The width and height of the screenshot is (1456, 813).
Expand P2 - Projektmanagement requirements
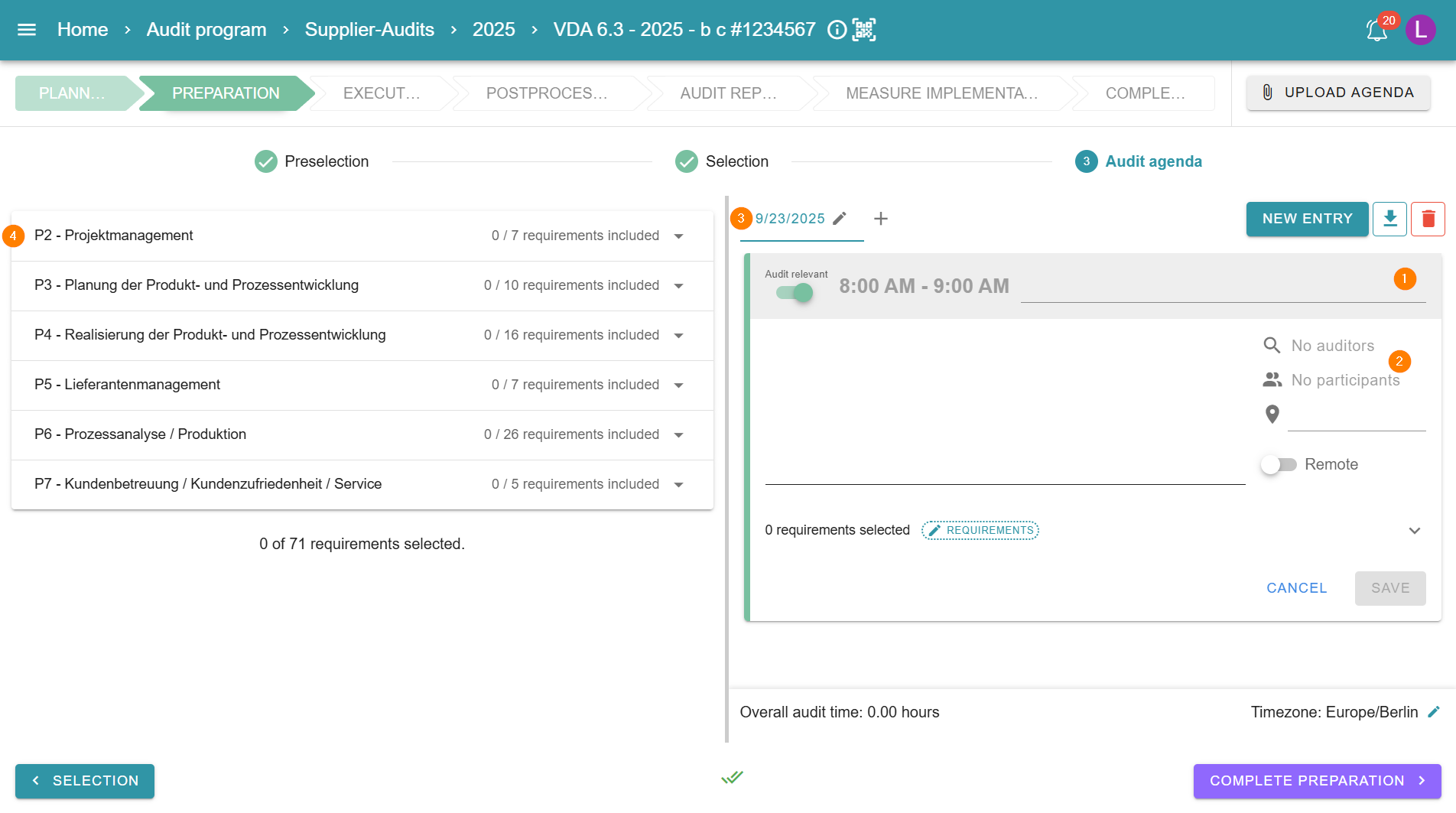coord(678,236)
